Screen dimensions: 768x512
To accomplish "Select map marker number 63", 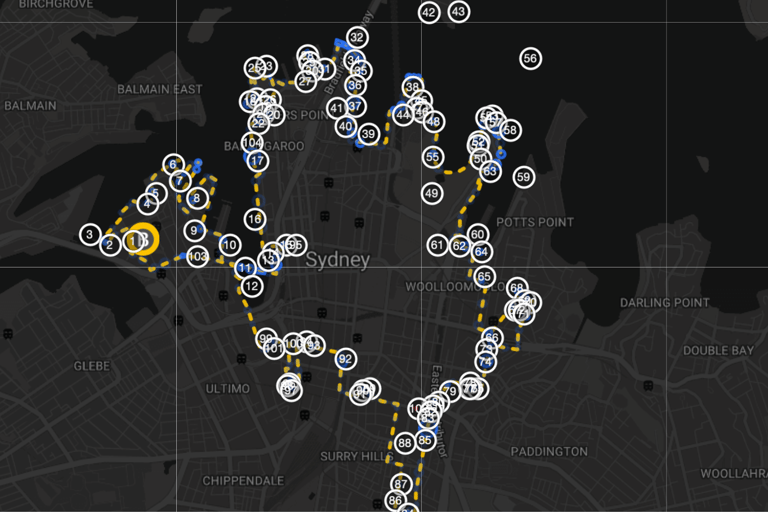I will [490, 171].
